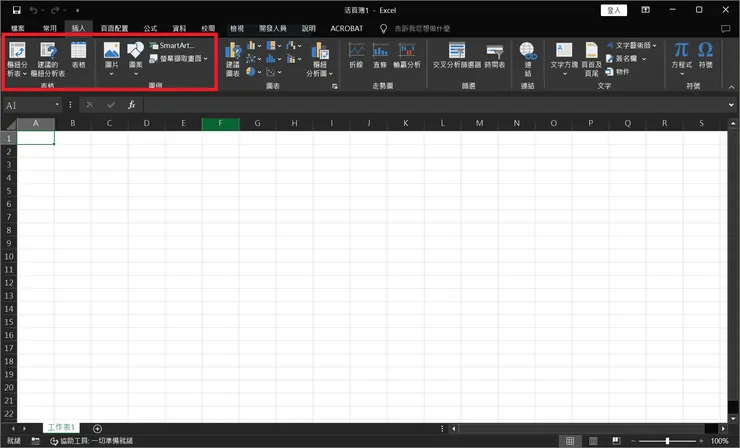Insert a PivotChart (樞紐分析圖)
Screen dimensions: 740x448
point(320,59)
